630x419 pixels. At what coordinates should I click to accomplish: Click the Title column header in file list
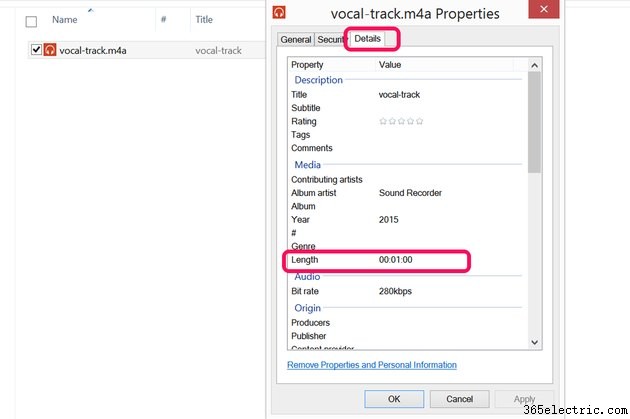pos(204,20)
